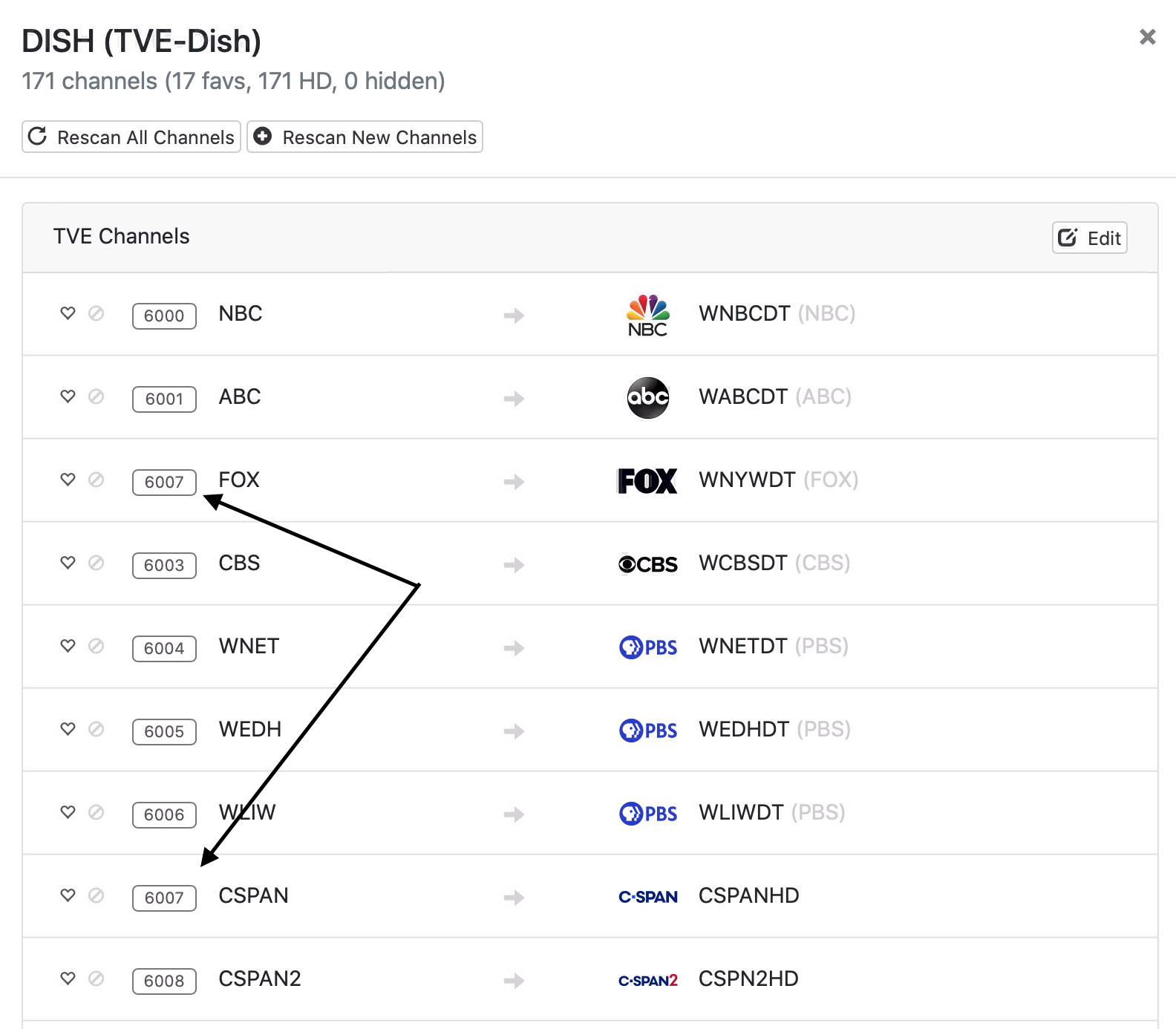
Task: Hide the FOX channel using block icon
Action: pos(96,480)
